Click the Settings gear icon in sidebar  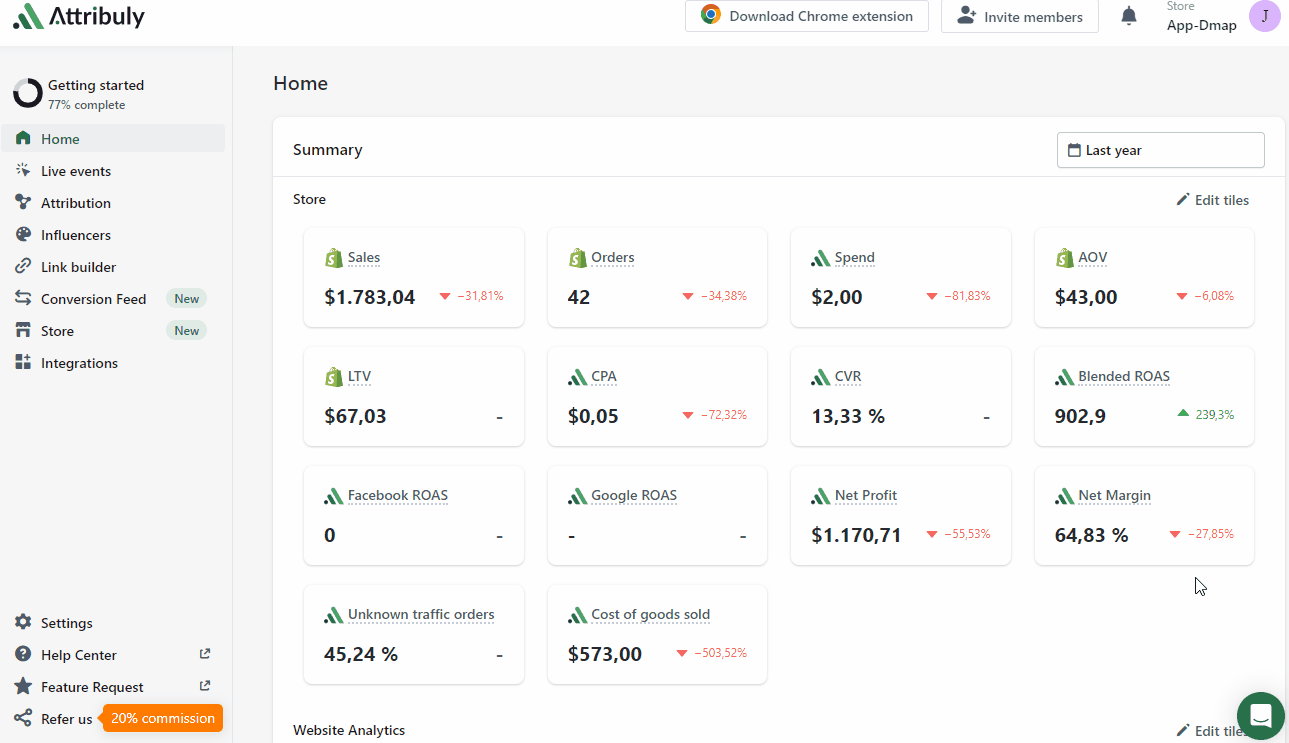pyautogui.click(x=23, y=623)
